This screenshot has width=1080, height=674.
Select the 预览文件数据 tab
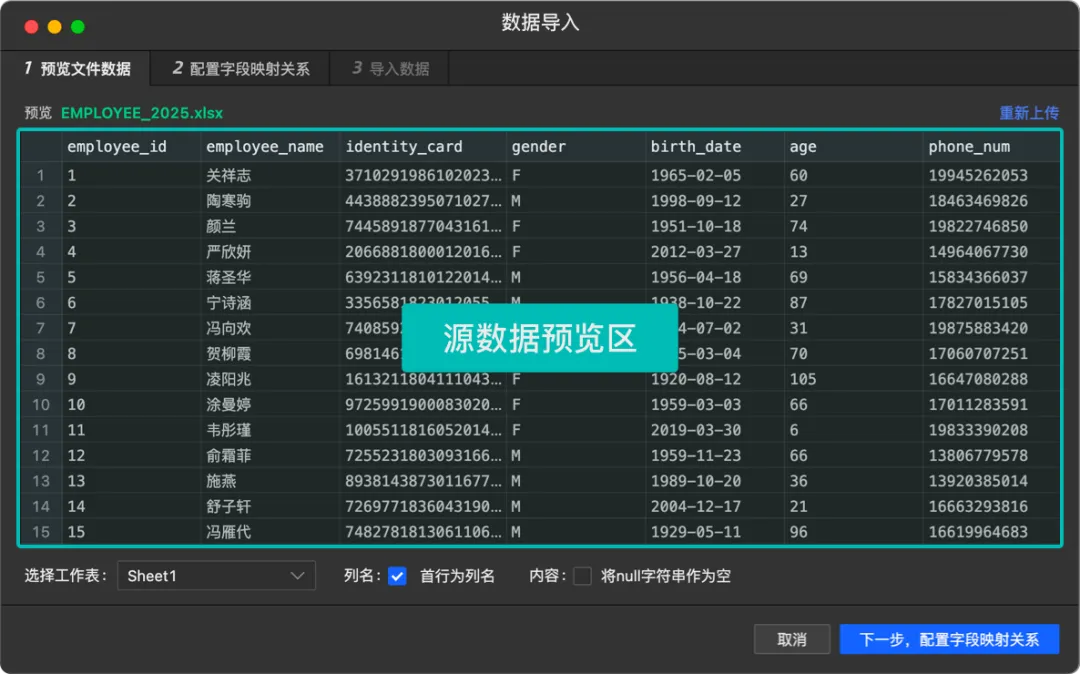tap(79, 68)
